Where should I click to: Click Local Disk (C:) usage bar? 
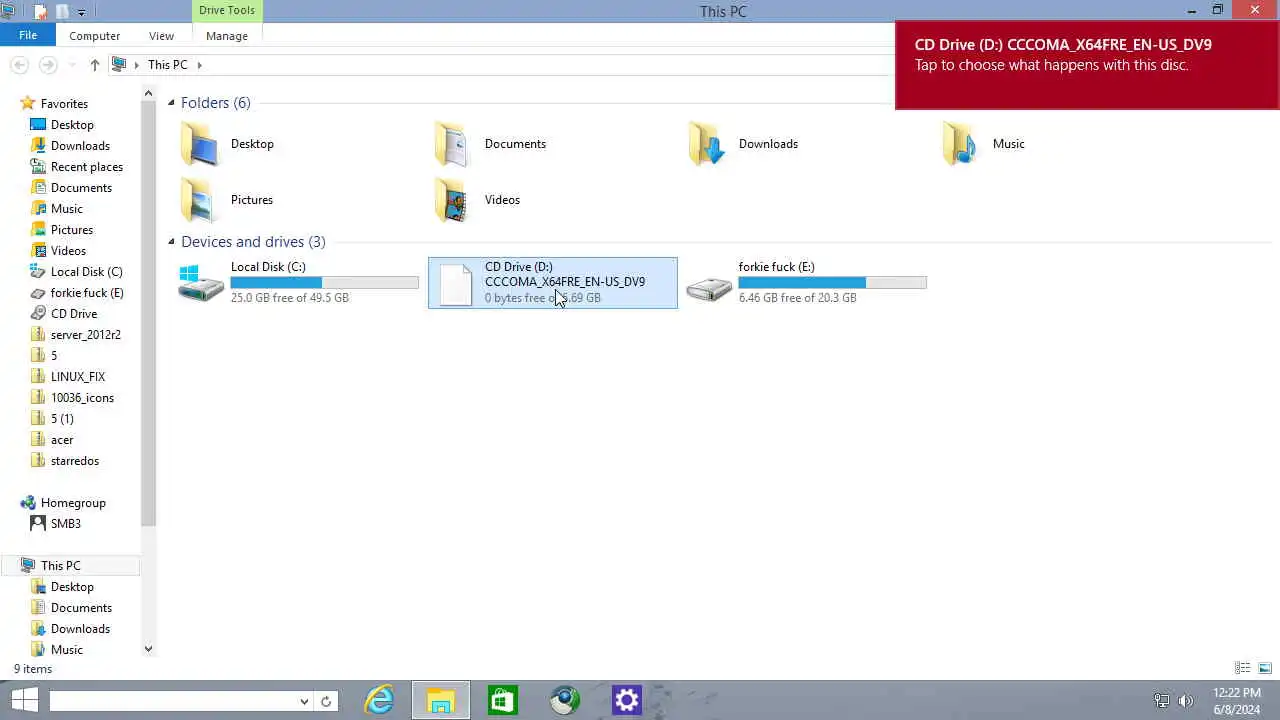324,283
